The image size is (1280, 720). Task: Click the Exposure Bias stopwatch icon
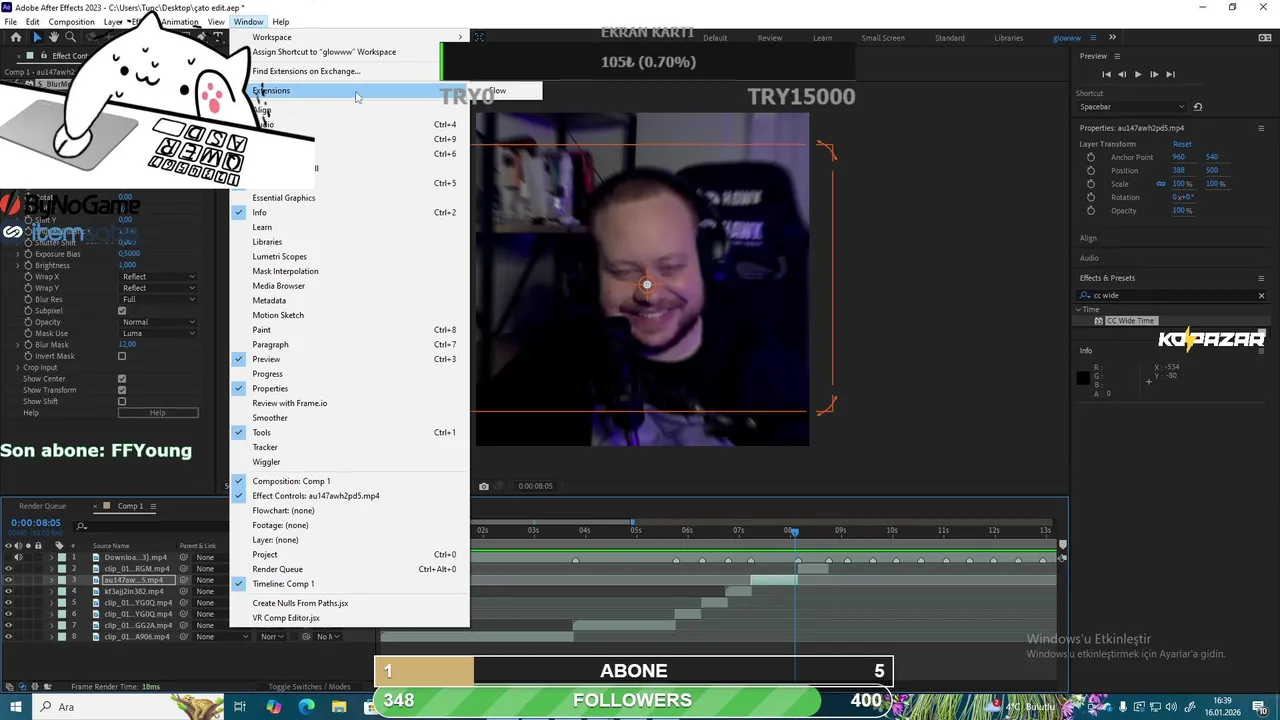[x=28, y=254]
